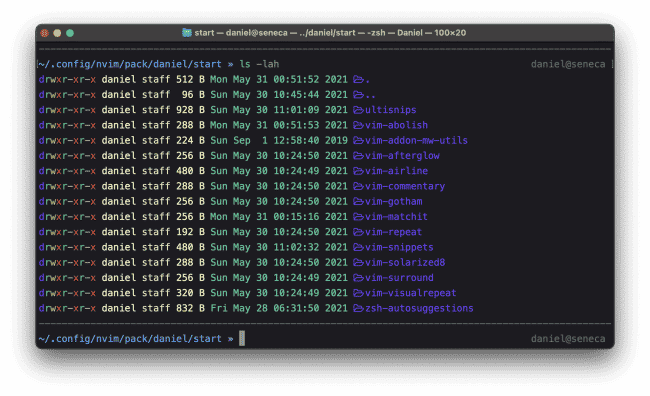Click the folder icon beside vim-snippets
This screenshot has width=650, height=396.
point(358,248)
